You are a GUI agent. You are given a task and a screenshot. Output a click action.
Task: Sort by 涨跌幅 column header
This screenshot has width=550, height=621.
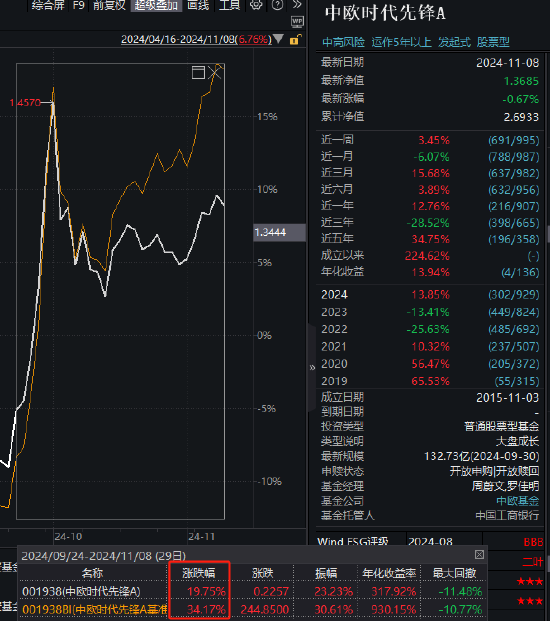click(199, 573)
